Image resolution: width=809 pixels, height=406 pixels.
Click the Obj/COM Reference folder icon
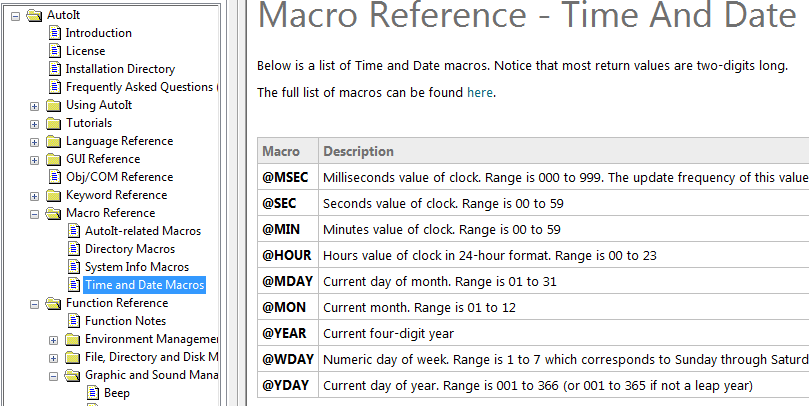coord(54,177)
